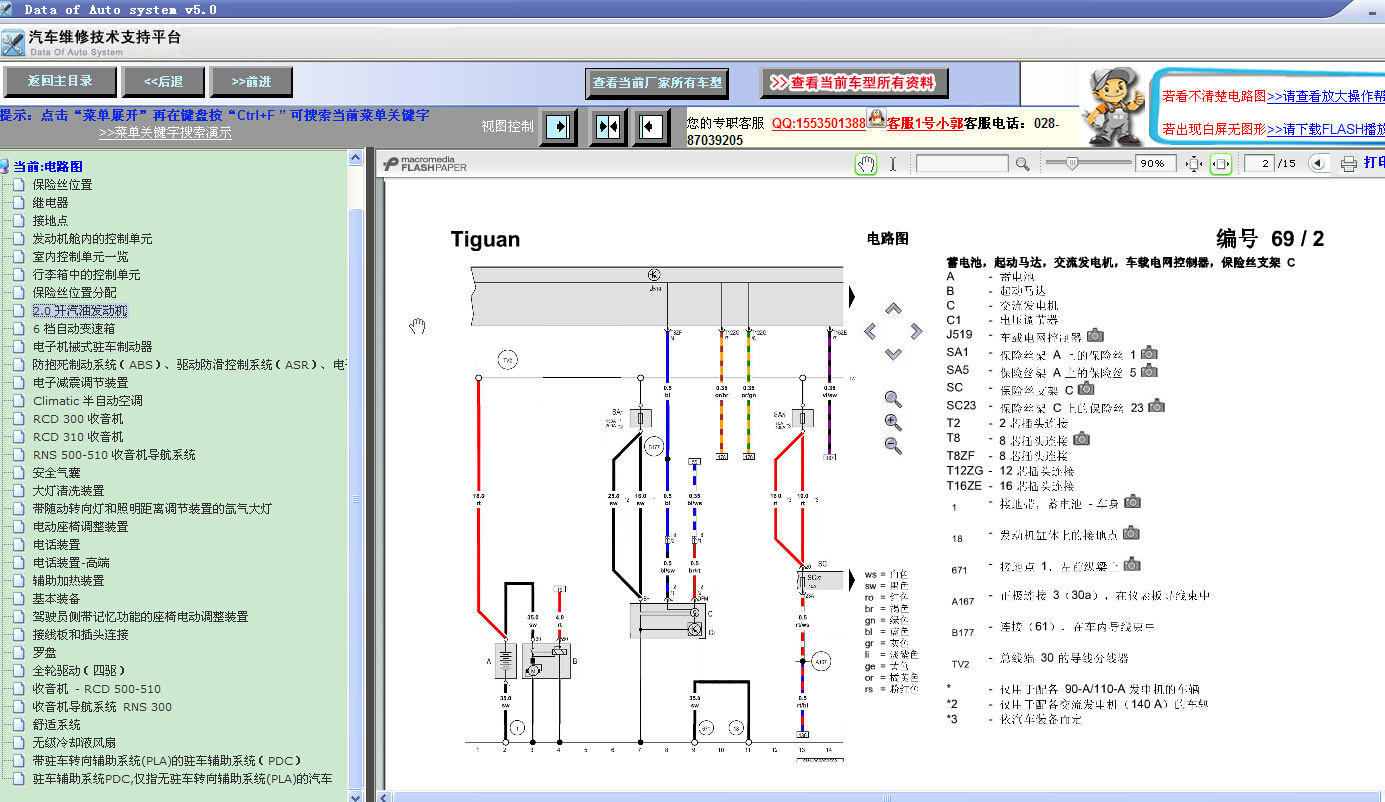This screenshot has width=1385, height=802.
Task: Click the up navigation arrow on the diagram
Action: point(894,308)
